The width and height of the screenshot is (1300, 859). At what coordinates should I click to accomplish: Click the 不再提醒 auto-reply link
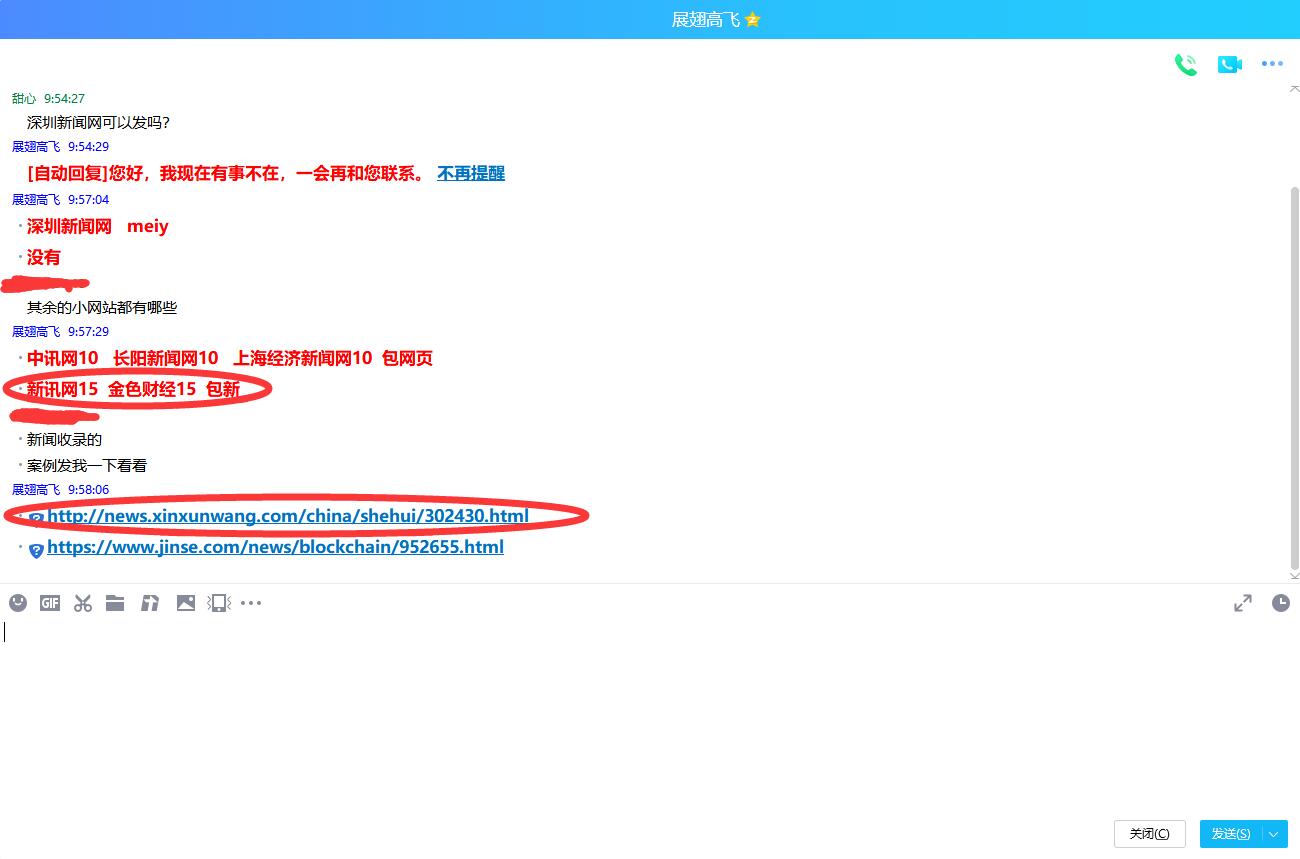coord(470,173)
